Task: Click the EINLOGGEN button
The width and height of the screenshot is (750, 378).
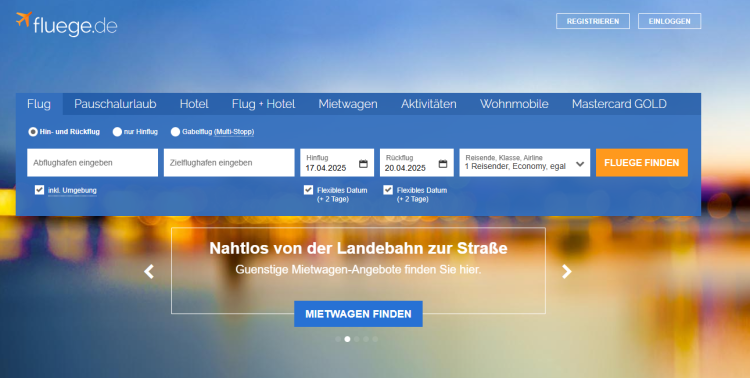Action: click(x=670, y=21)
